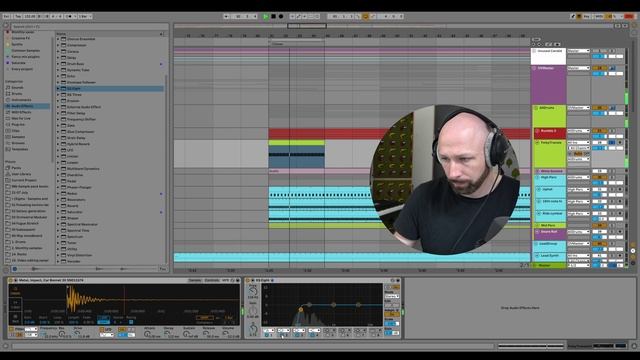Click the Saturator device icon
Screen dimensions: 640x360
(x=64, y=212)
